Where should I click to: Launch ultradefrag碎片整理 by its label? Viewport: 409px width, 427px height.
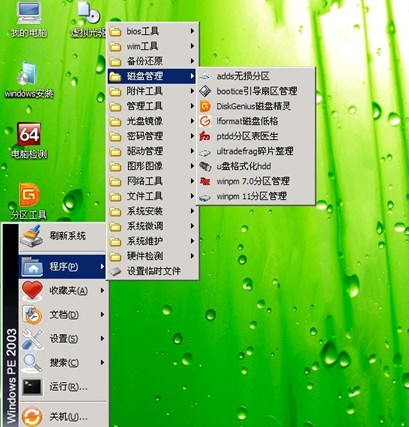255,151
